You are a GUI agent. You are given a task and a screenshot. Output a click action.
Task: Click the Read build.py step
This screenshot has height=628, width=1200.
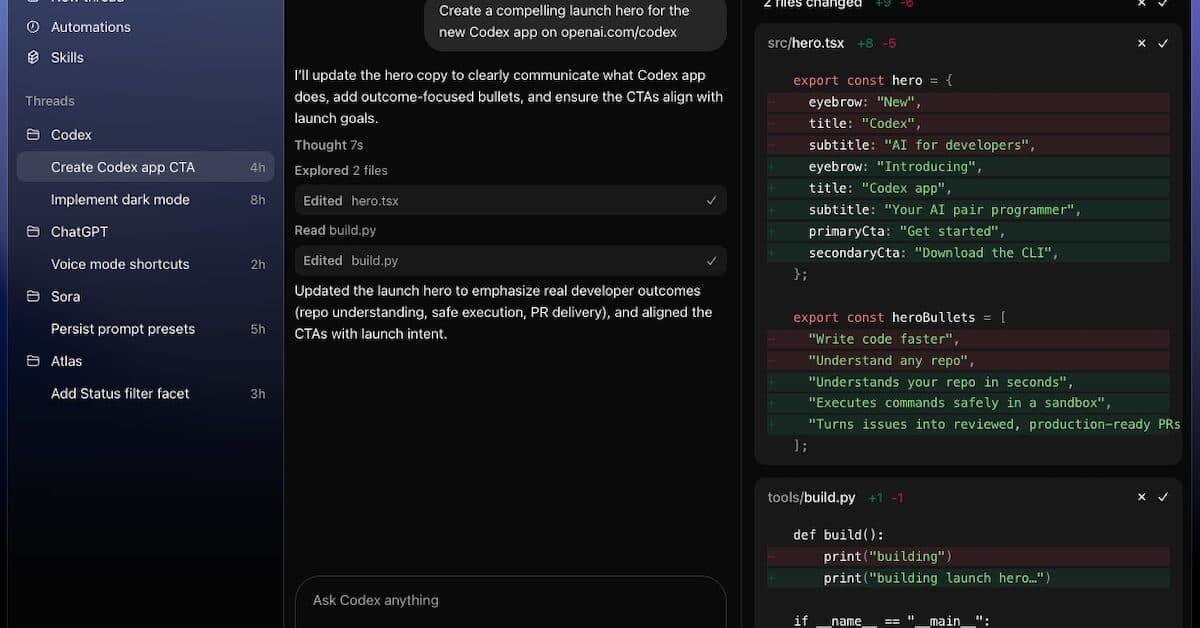click(335, 230)
